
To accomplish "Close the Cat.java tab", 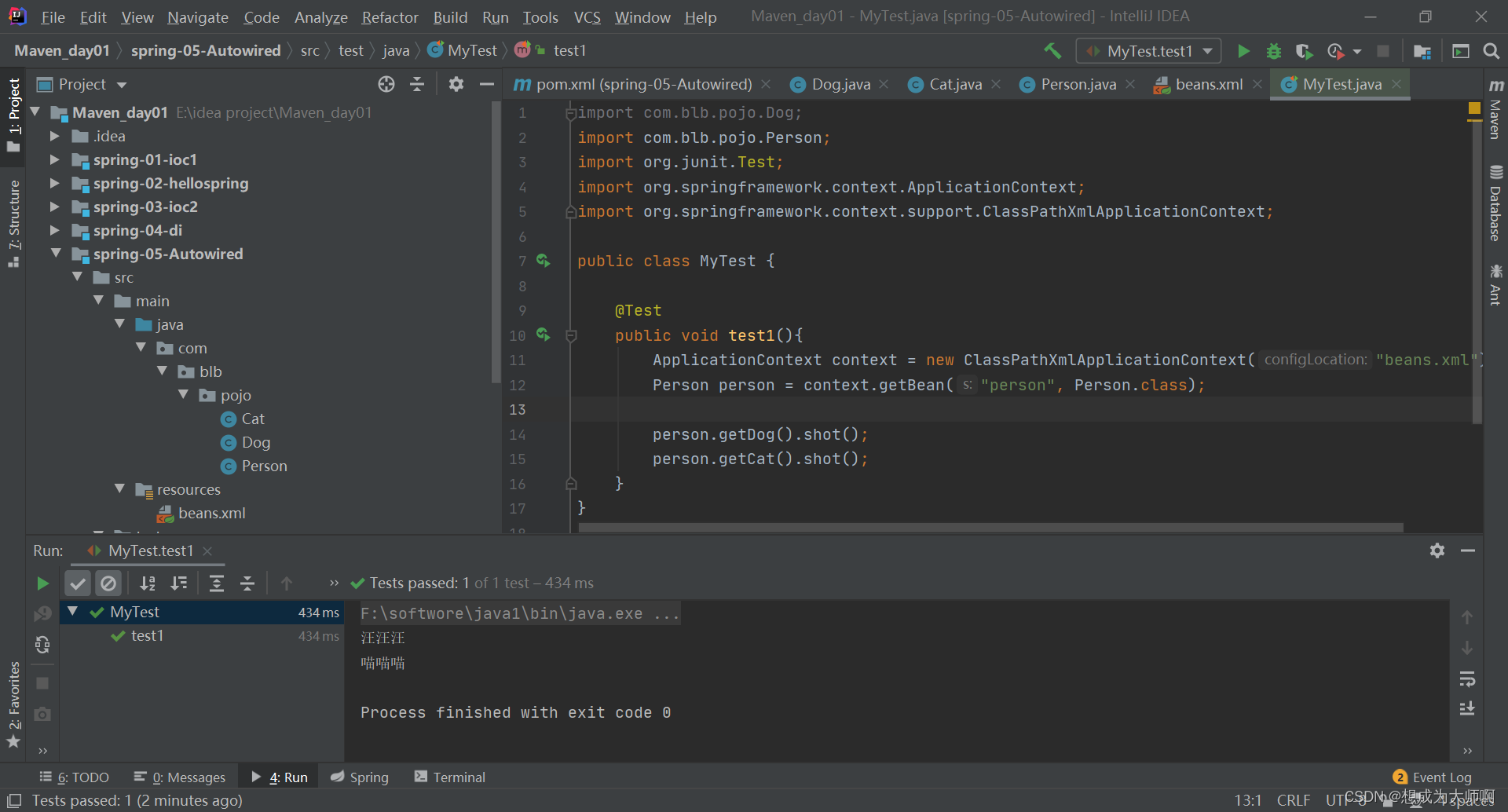I will coord(996,84).
